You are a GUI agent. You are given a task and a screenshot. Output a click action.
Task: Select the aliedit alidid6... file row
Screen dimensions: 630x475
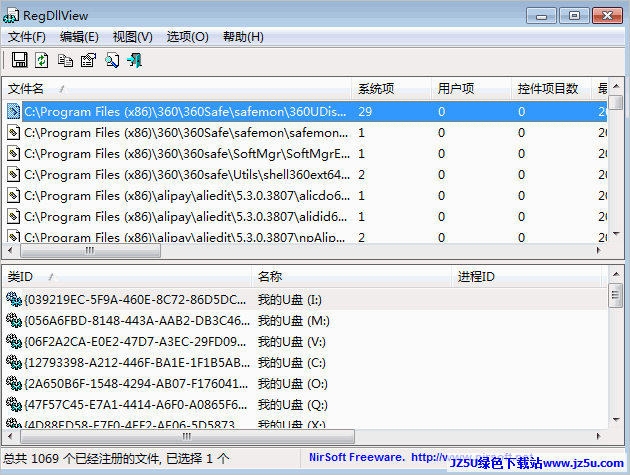(x=305, y=217)
